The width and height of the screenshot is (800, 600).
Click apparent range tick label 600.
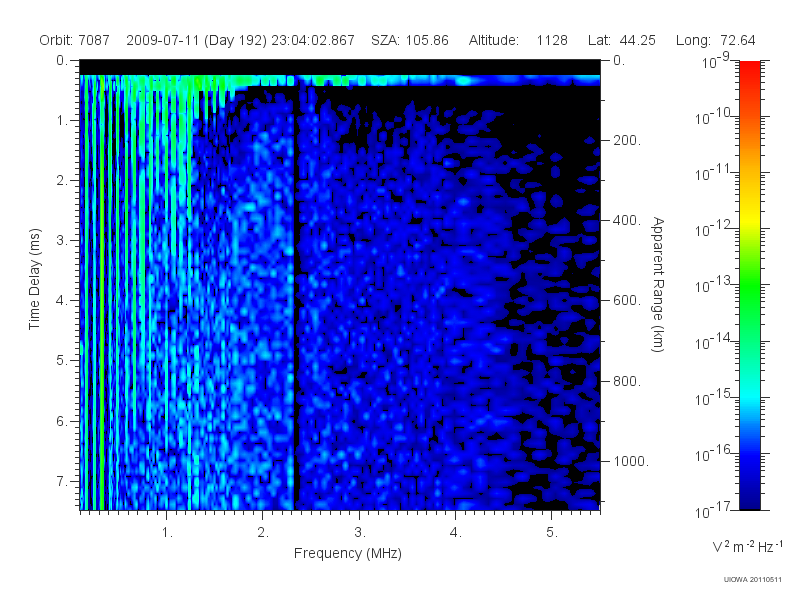click(x=627, y=301)
